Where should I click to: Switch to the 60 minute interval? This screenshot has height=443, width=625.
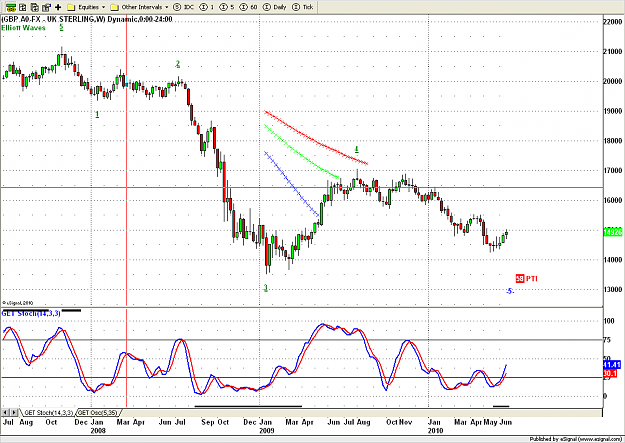(x=249, y=7)
